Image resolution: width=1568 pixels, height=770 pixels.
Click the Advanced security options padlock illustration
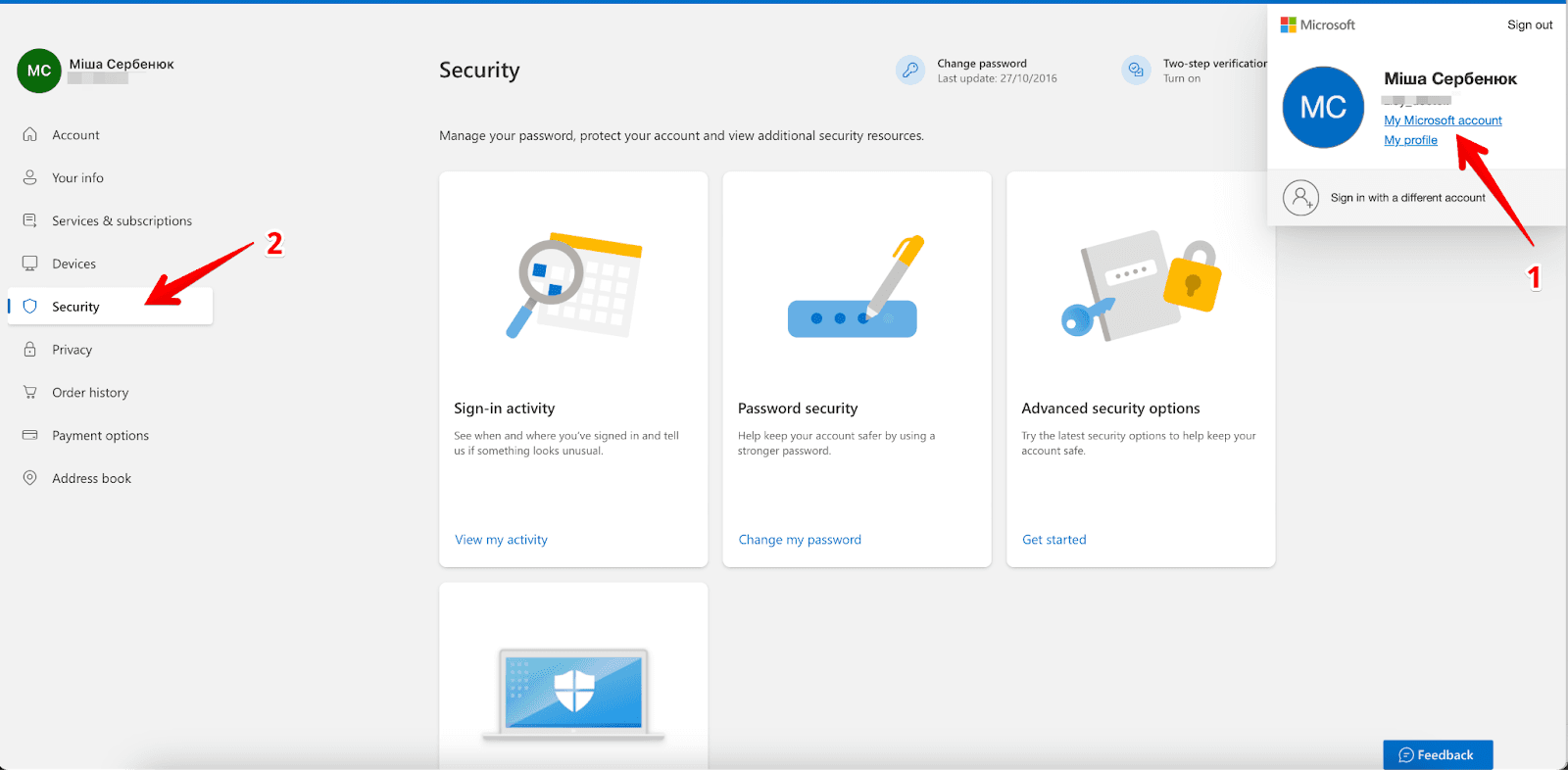[x=1141, y=286]
